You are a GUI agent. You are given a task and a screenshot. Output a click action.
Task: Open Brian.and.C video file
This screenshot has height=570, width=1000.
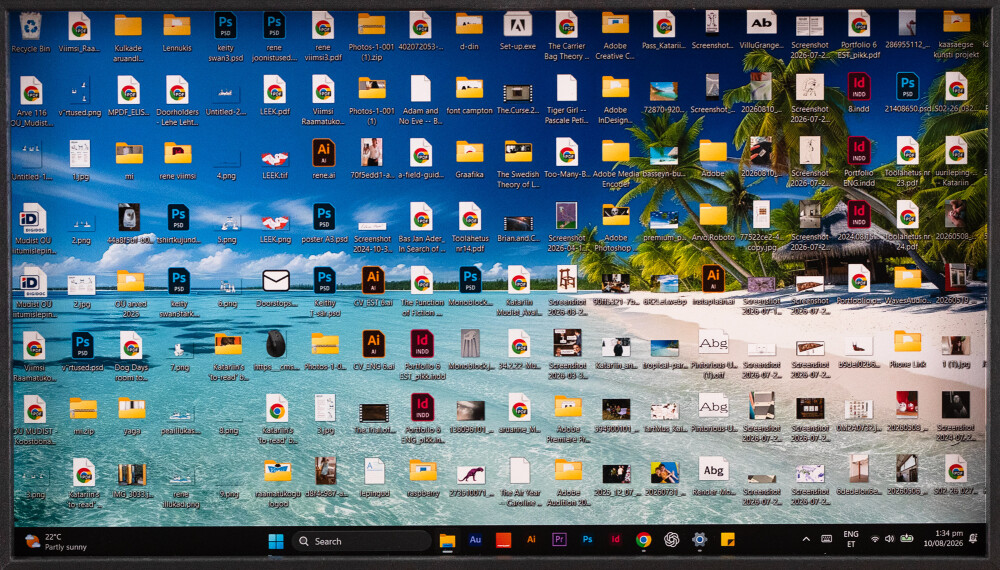[x=518, y=223]
